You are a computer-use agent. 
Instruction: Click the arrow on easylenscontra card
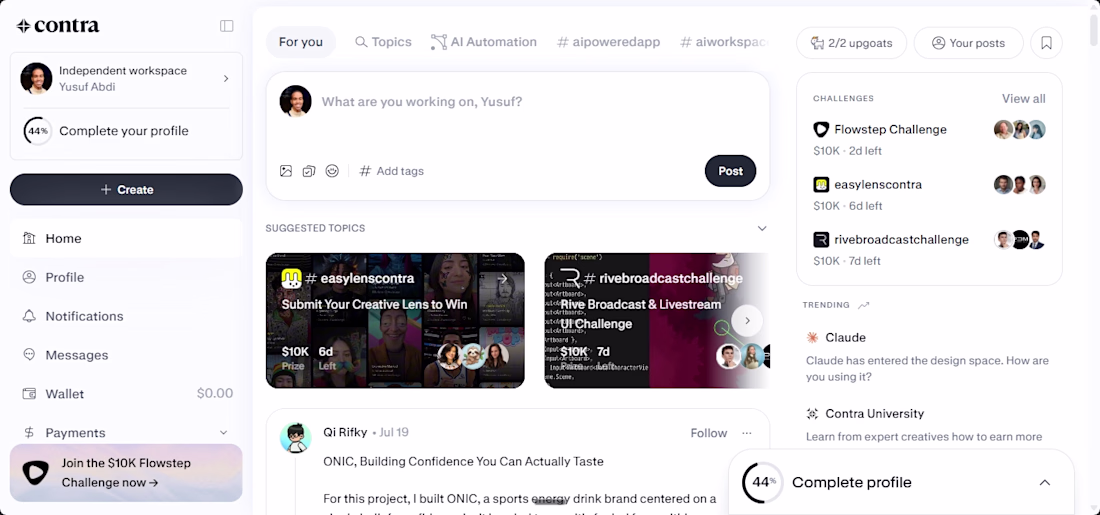(502, 279)
